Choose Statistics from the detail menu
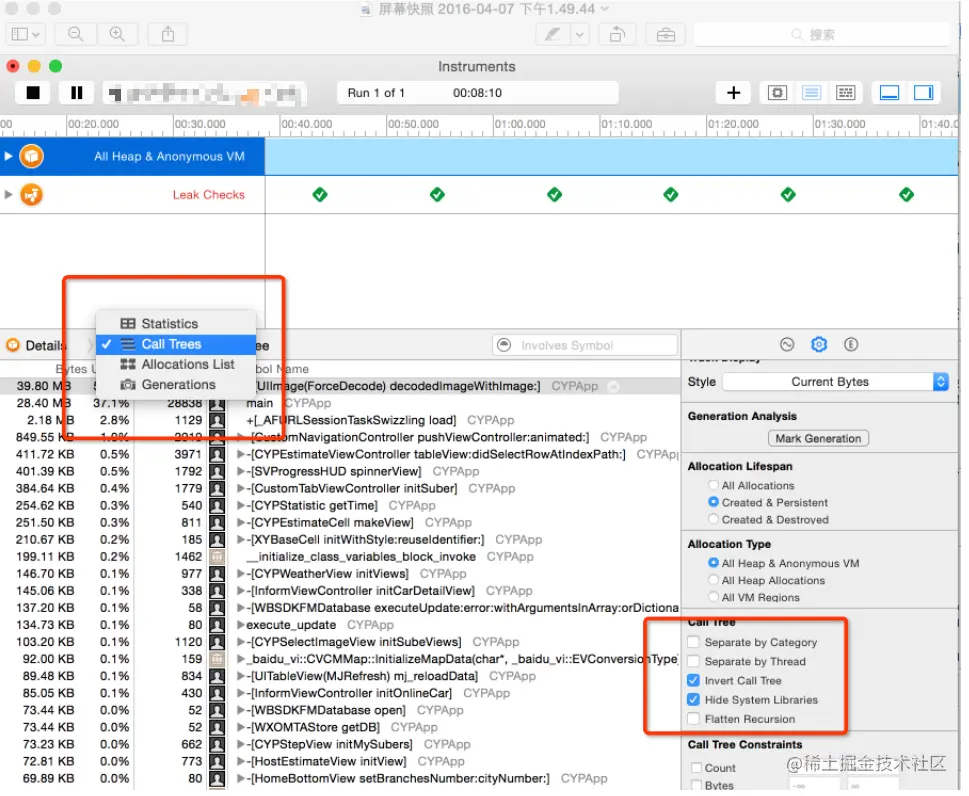 point(176,324)
